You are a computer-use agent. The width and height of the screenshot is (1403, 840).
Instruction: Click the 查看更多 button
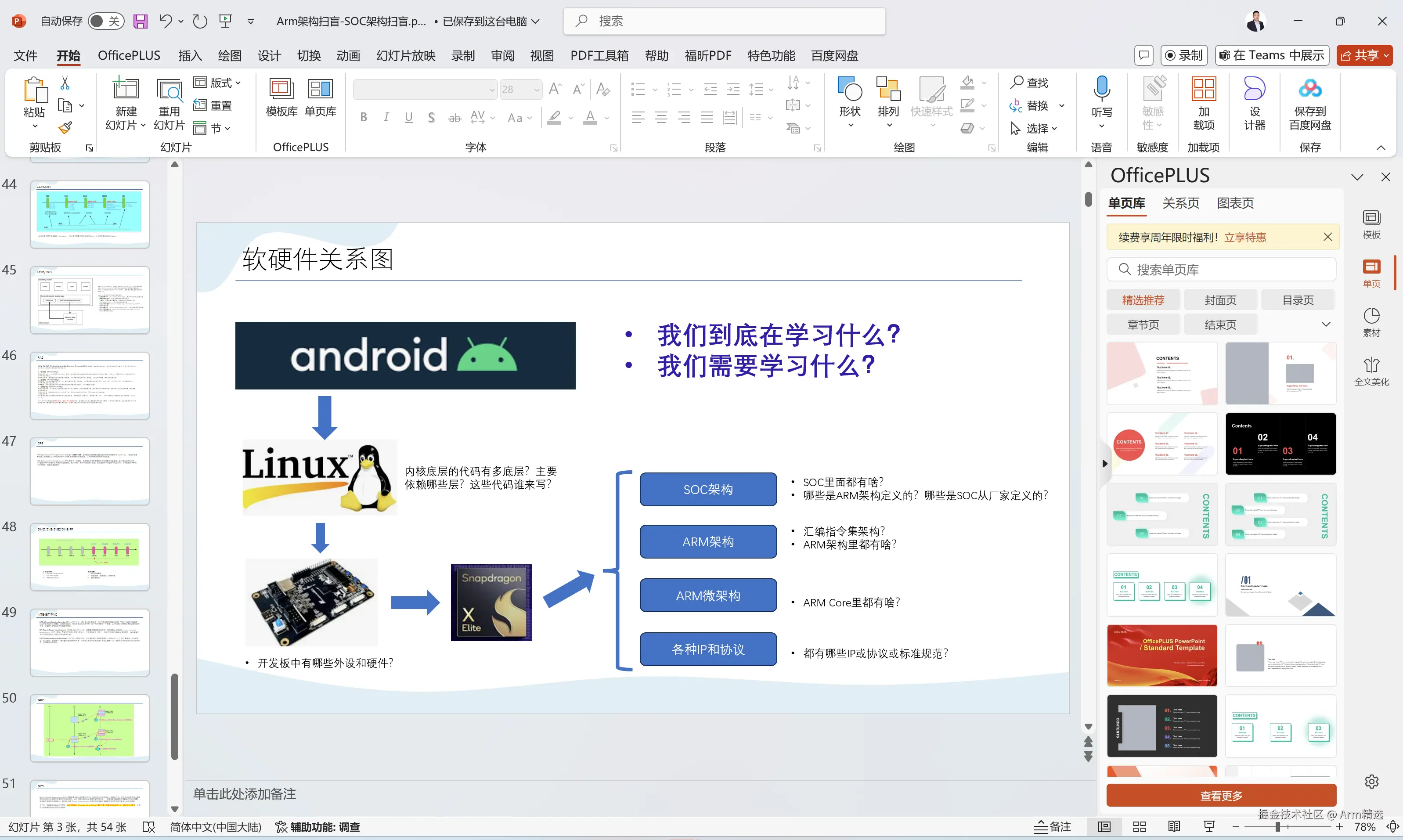[1221, 795]
